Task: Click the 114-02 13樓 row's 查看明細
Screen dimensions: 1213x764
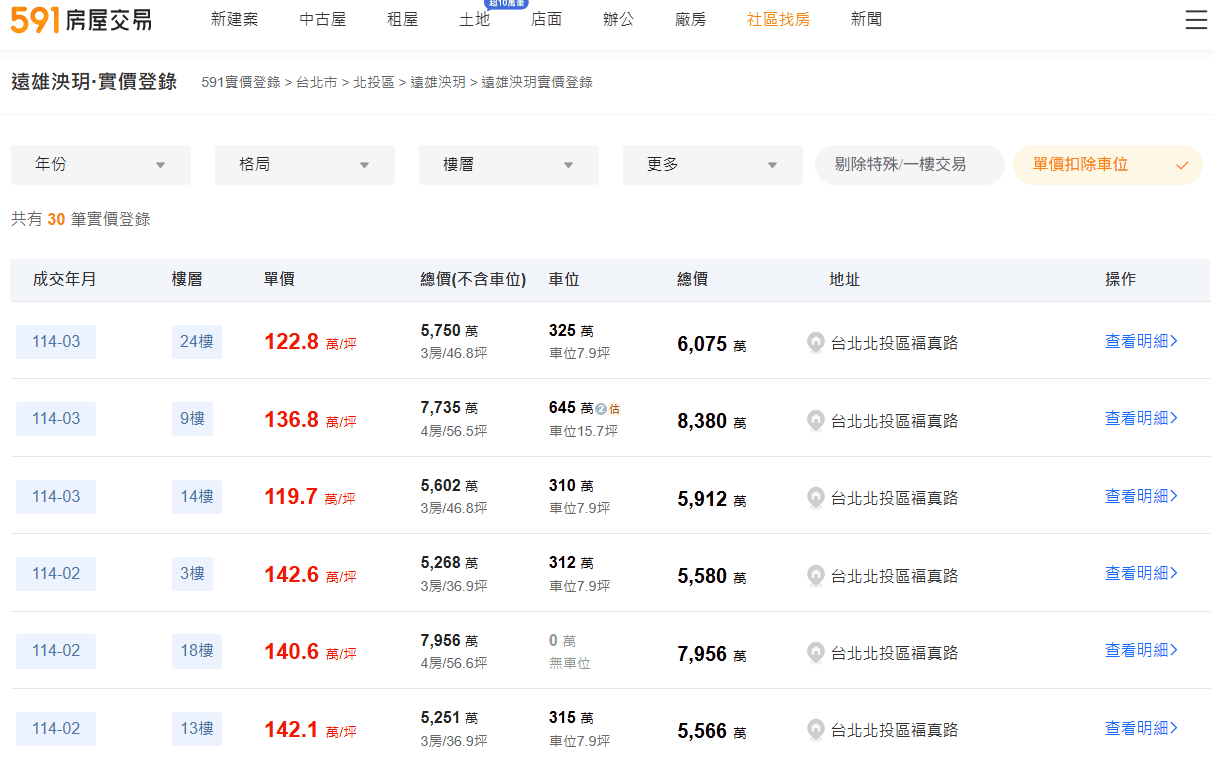Action: [1141, 728]
